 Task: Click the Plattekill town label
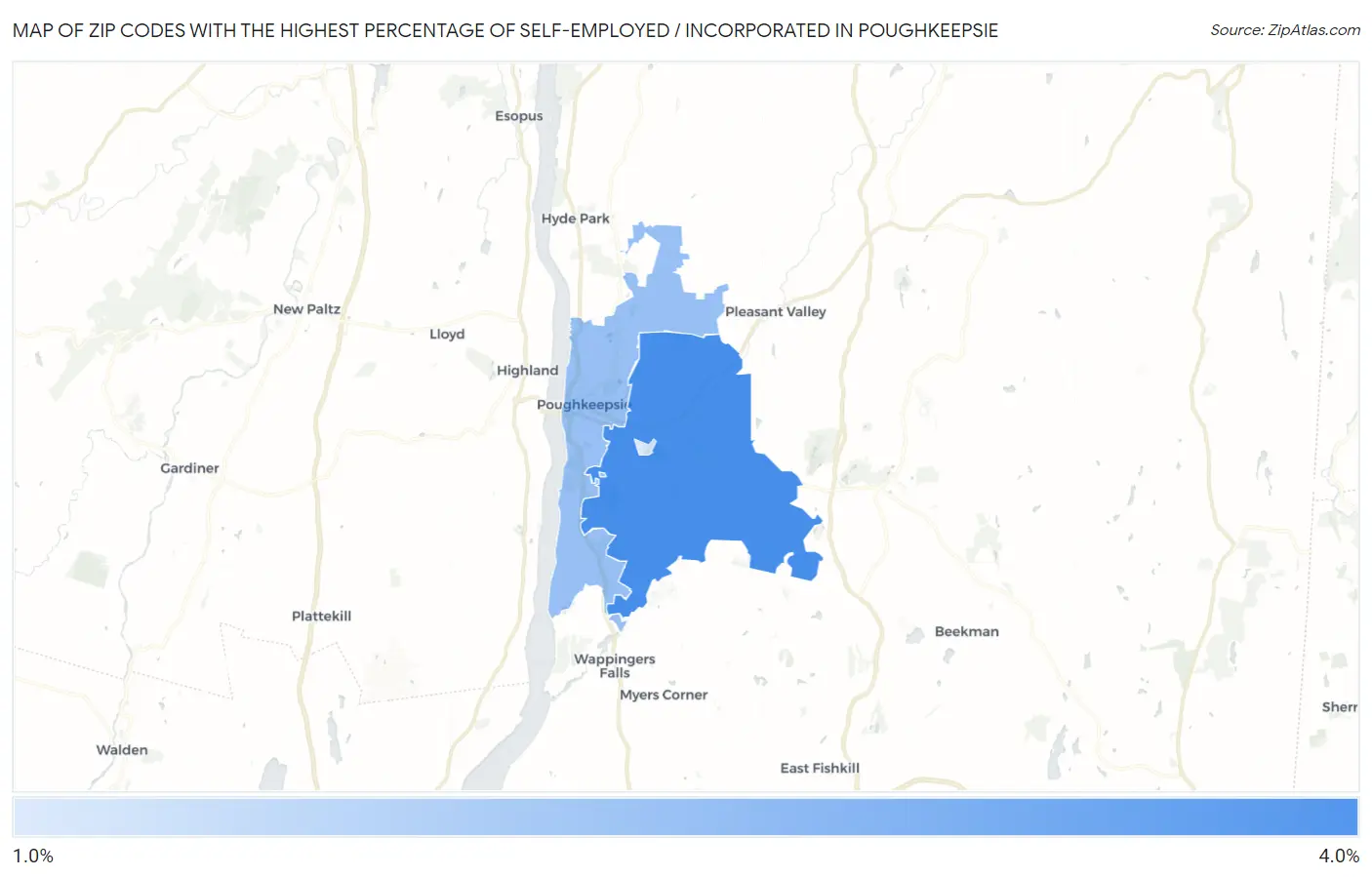click(321, 617)
